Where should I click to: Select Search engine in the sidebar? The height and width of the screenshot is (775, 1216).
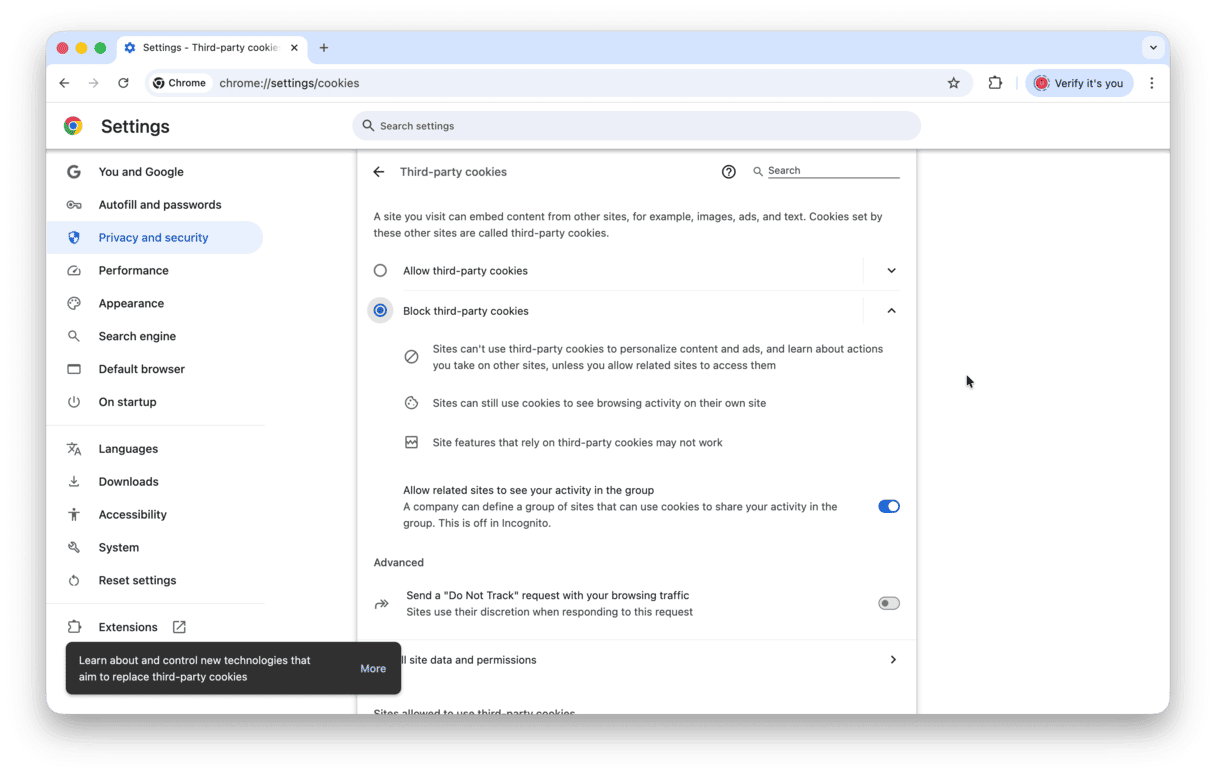pyautogui.click(x=137, y=337)
